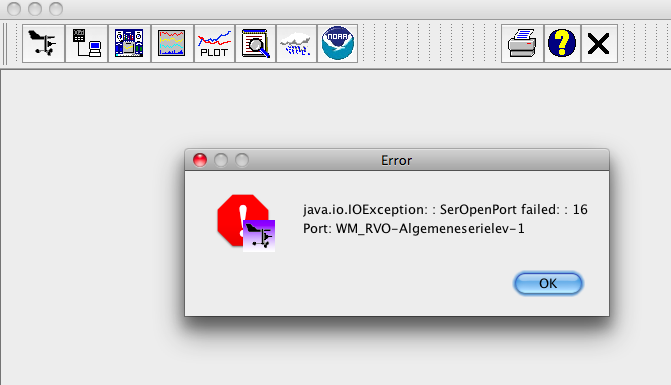The height and width of the screenshot is (385, 671).
Task: Open the browse records magnifier tool
Action: 255,43
